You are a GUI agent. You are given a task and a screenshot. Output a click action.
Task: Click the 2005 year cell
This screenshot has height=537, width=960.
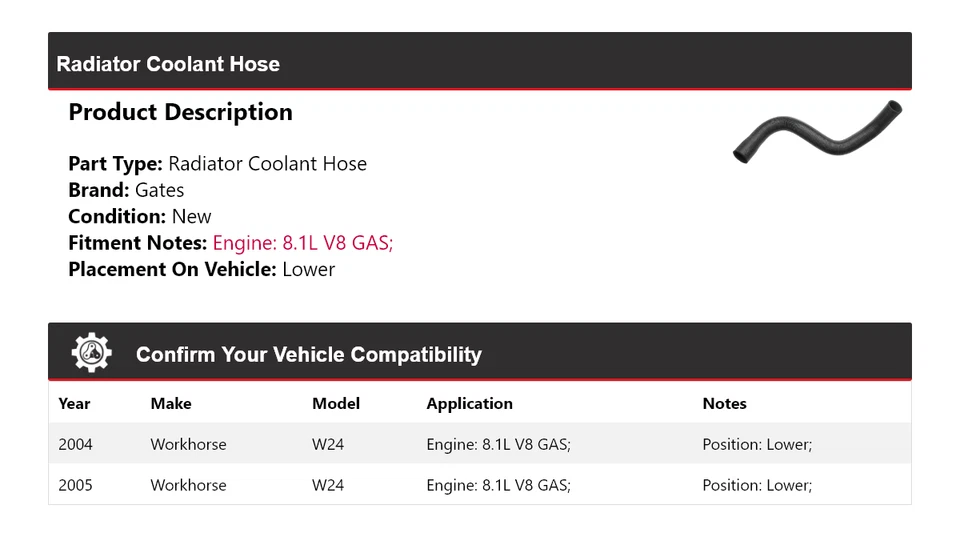(75, 485)
